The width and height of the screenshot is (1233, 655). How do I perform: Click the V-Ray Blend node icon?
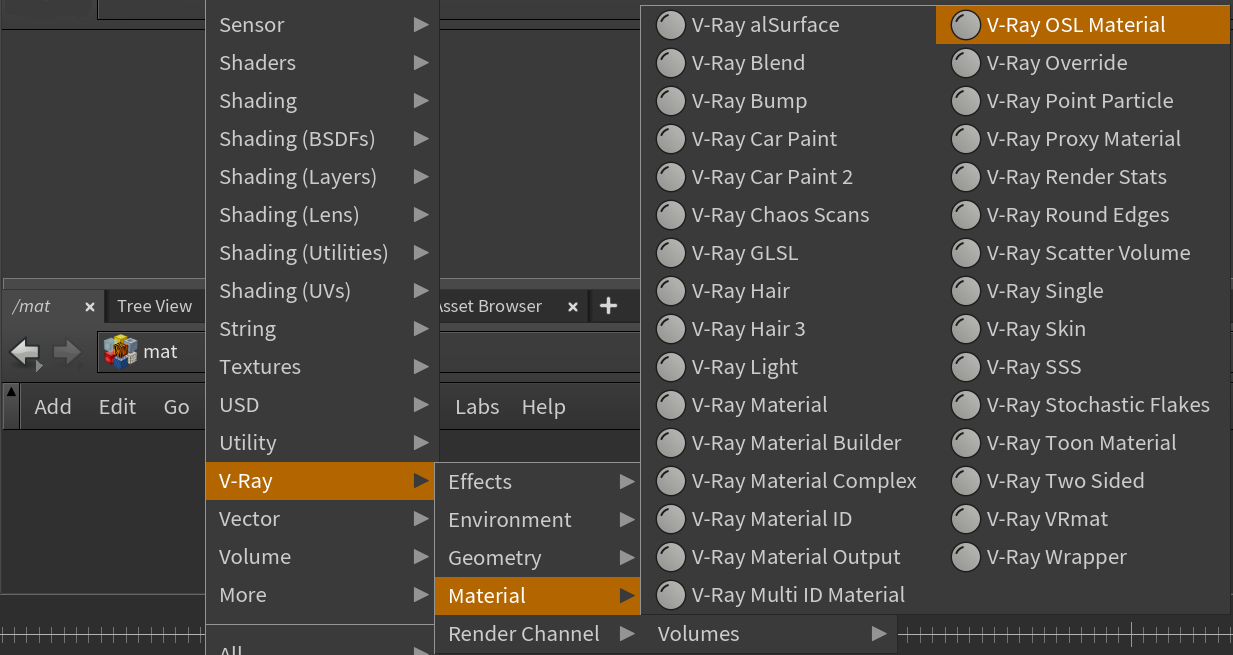pos(671,63)
